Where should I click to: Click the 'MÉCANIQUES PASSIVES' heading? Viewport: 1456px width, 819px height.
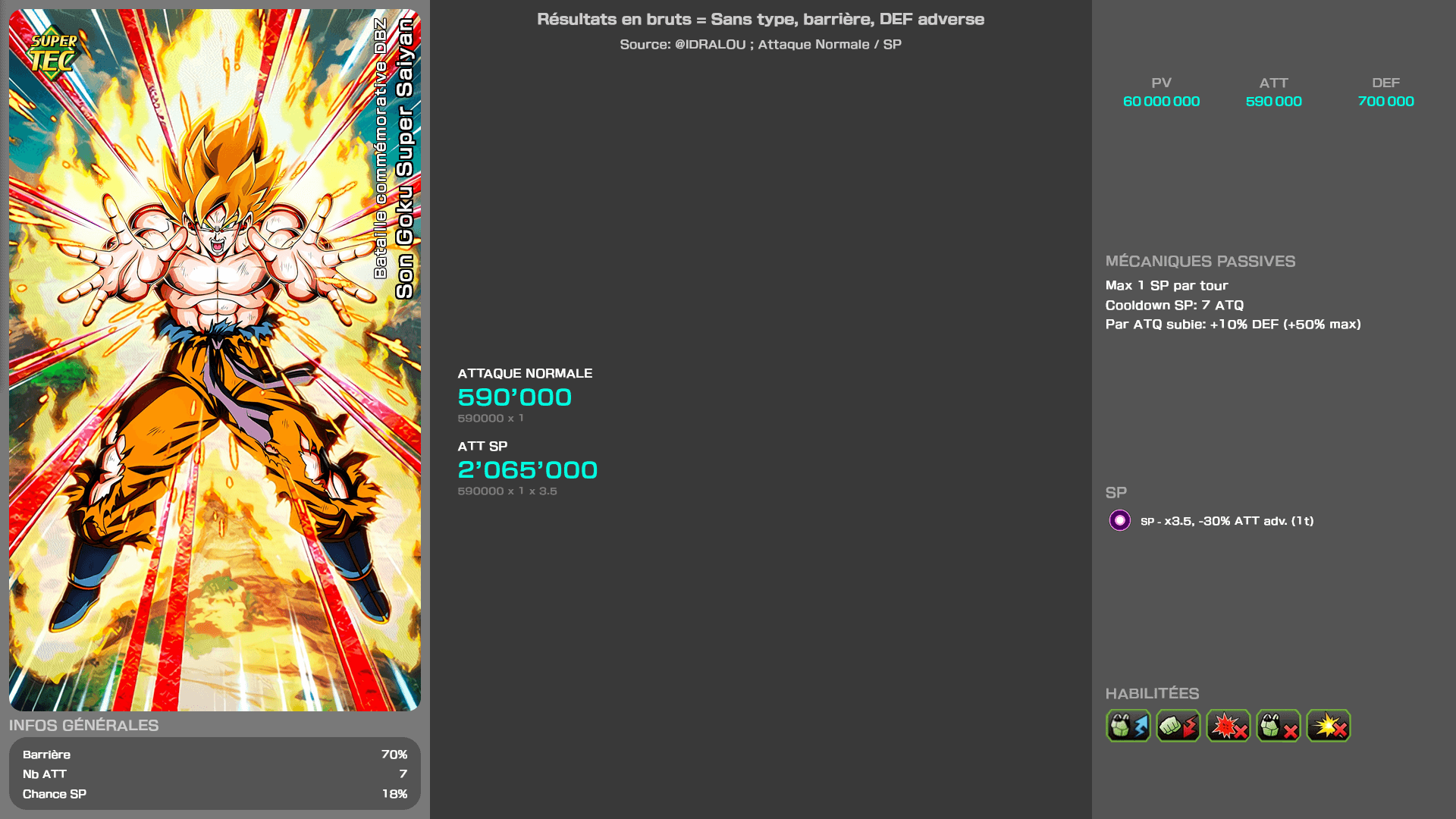click(1200, 261)
